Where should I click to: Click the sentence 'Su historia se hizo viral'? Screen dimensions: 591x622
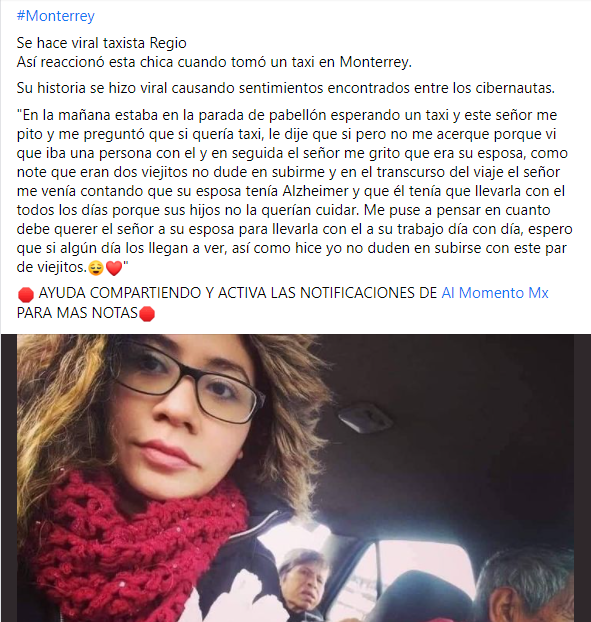pyautogui.click(x=92, y=88)
